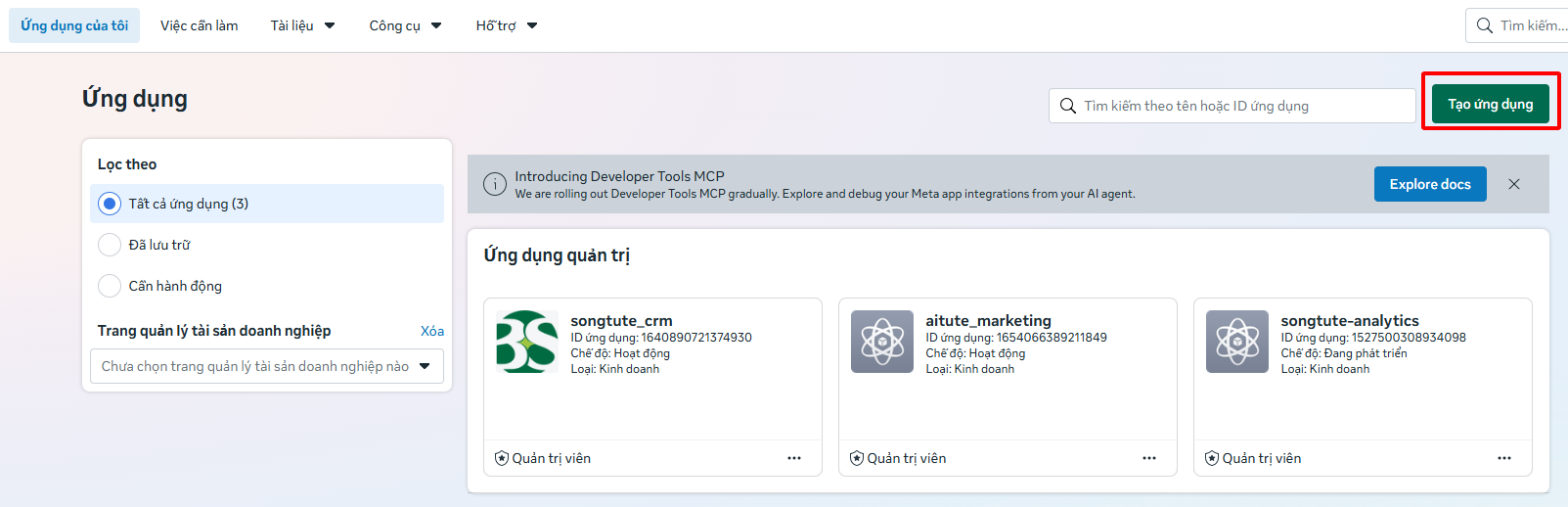This screenshot has width=1568, height=507.
Task: Click Quản trị viên on songtute-analytics card
Action: point(1262,458)
